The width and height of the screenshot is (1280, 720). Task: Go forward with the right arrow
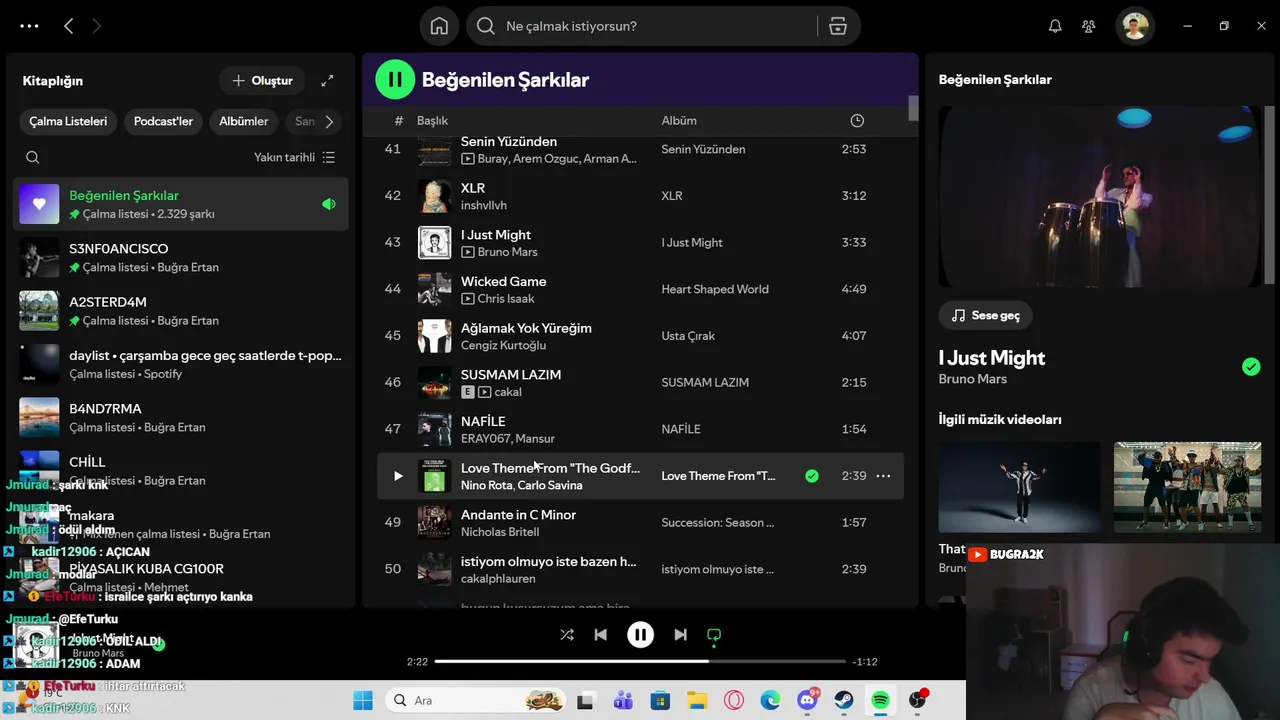[96, 26]
